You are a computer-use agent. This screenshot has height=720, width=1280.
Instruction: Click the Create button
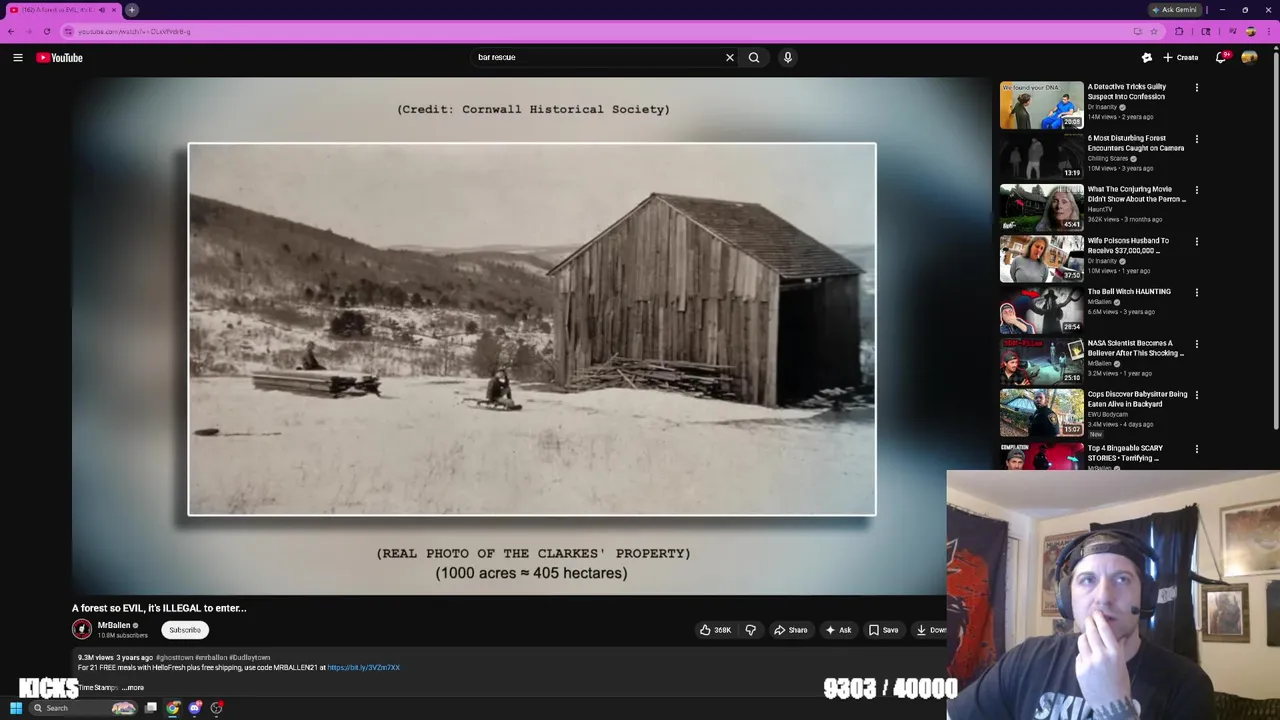[1181, 58]
